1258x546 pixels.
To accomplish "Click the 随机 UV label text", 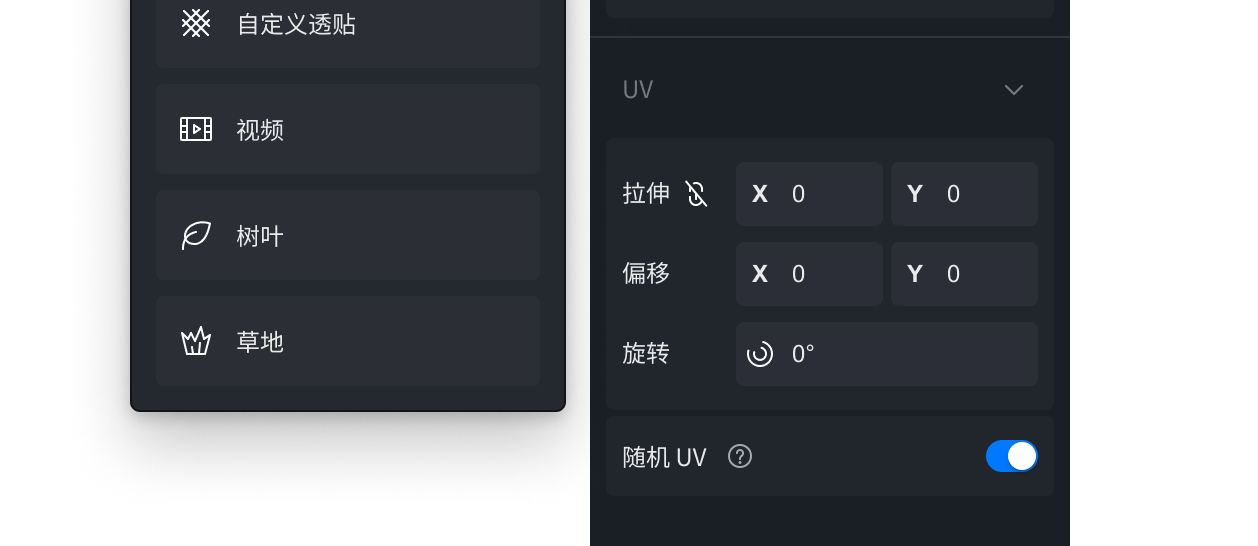I will (664, 457).
